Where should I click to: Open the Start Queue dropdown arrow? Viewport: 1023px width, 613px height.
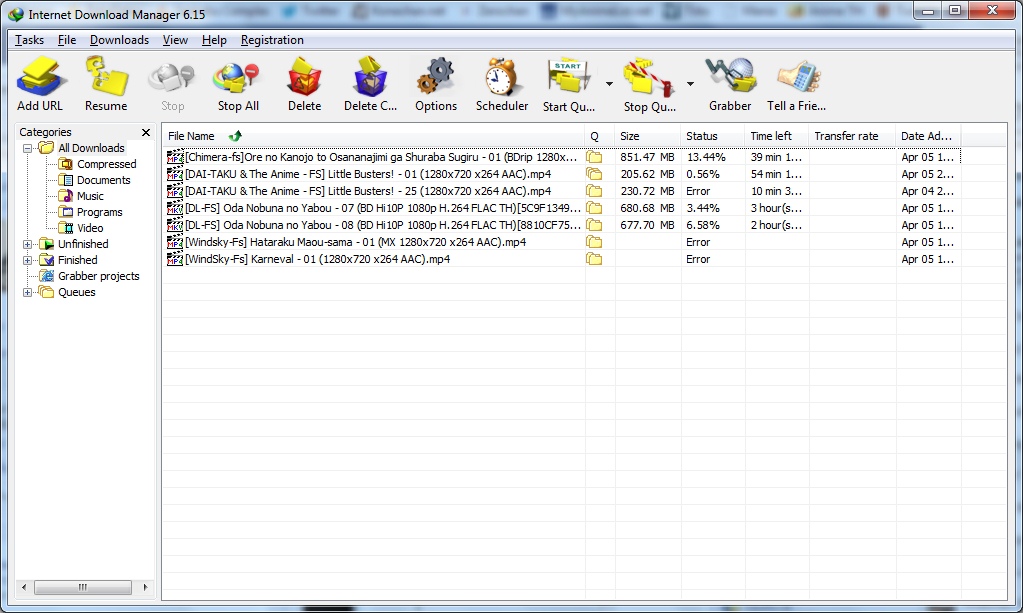tap(609, 84)
